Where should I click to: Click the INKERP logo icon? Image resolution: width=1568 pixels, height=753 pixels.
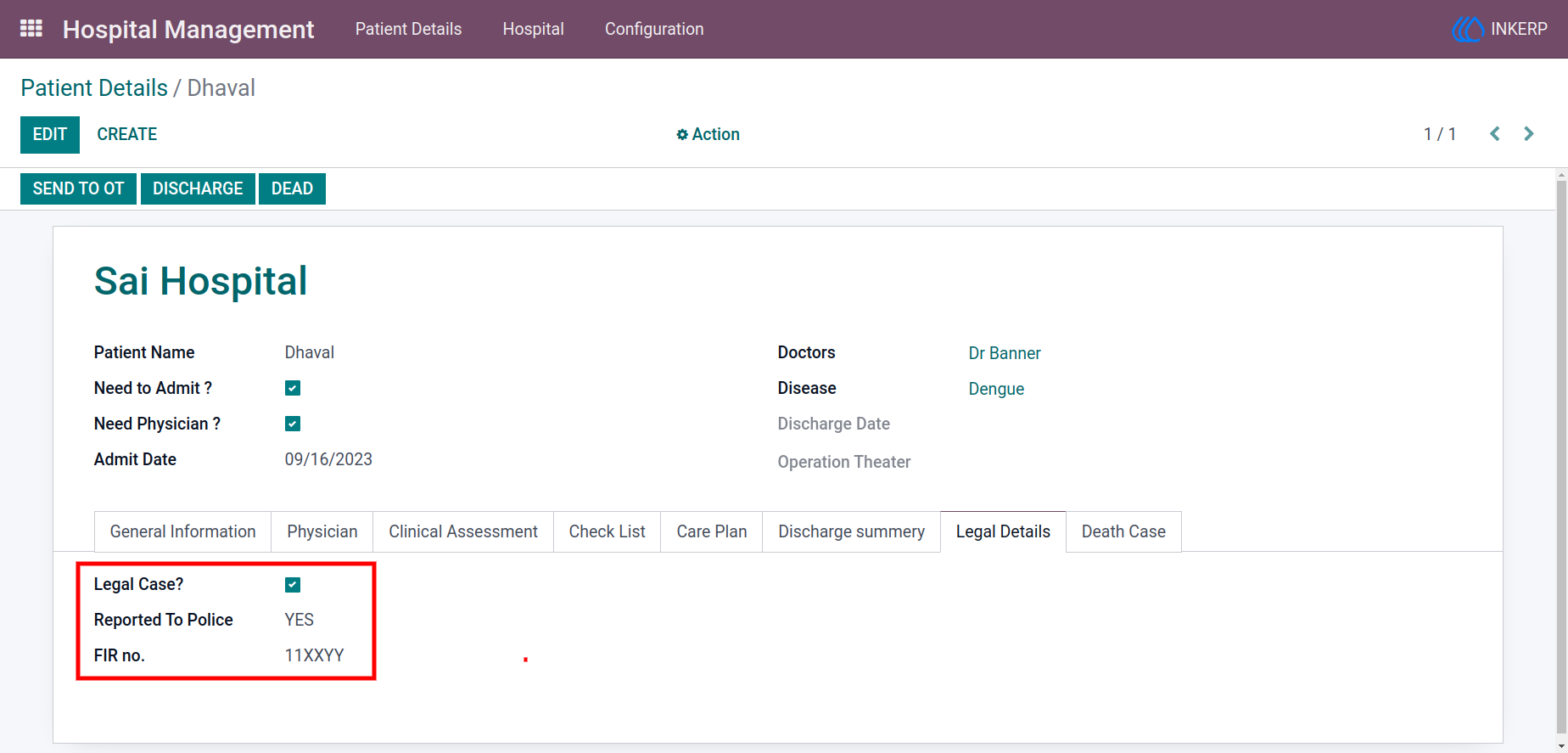coord(1467,29)
